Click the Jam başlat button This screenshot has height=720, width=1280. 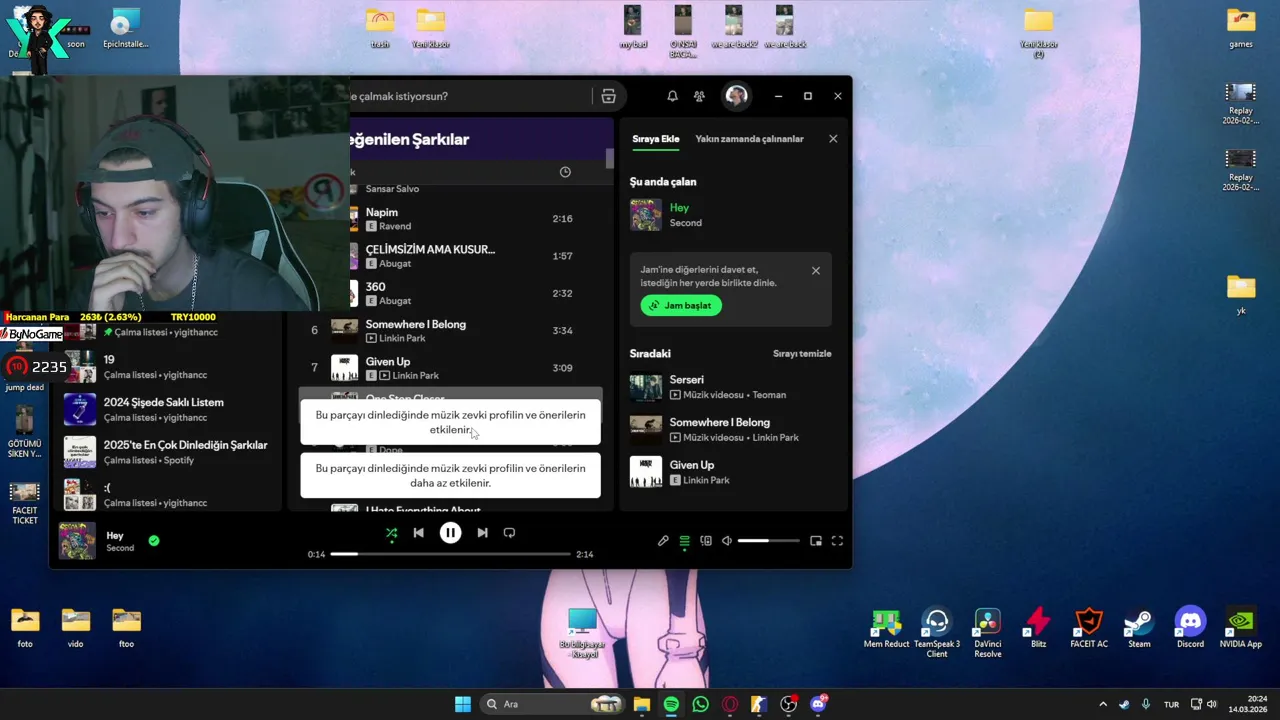[x=681, y=305]
